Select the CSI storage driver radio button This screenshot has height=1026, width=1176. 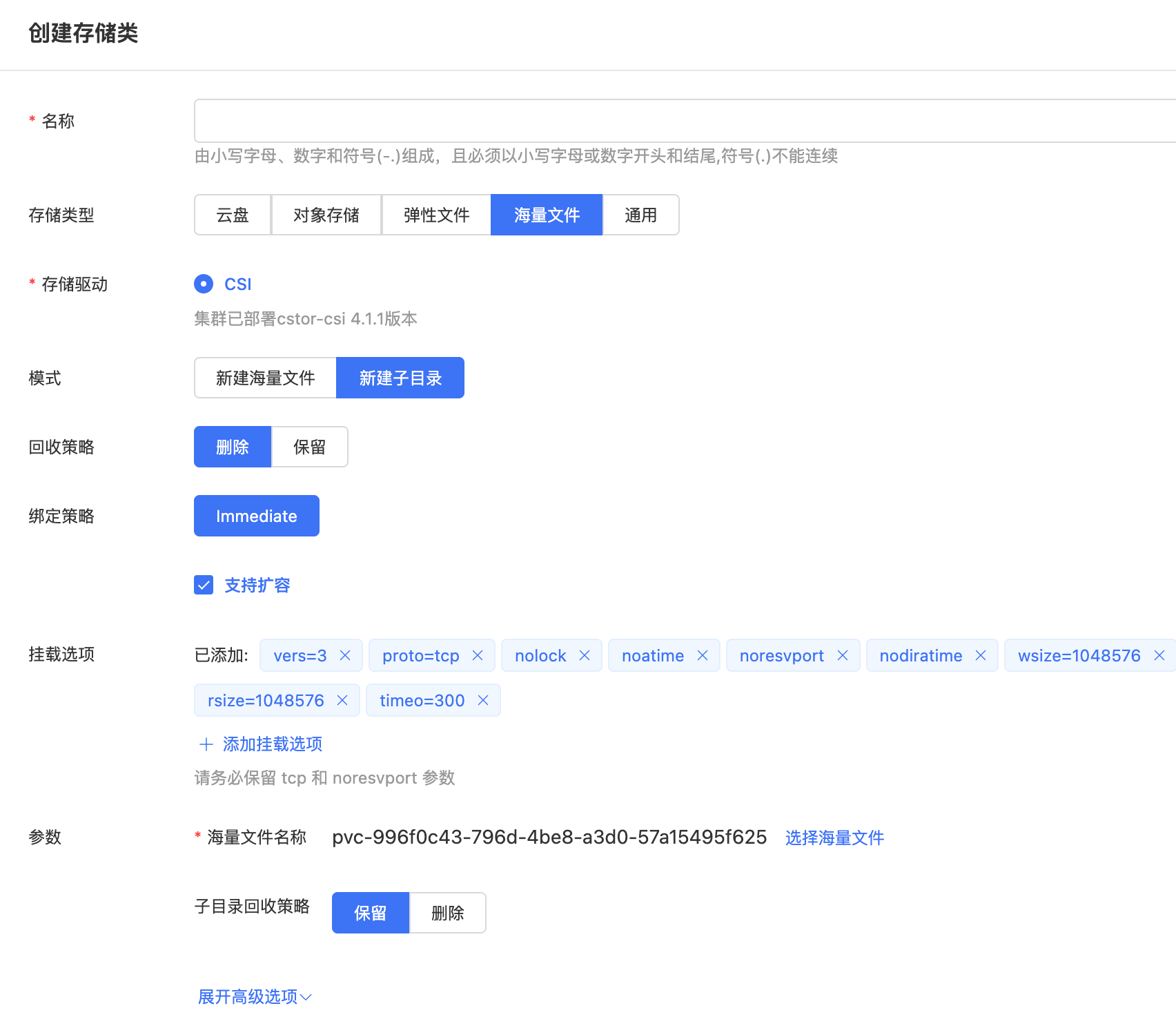204,284
